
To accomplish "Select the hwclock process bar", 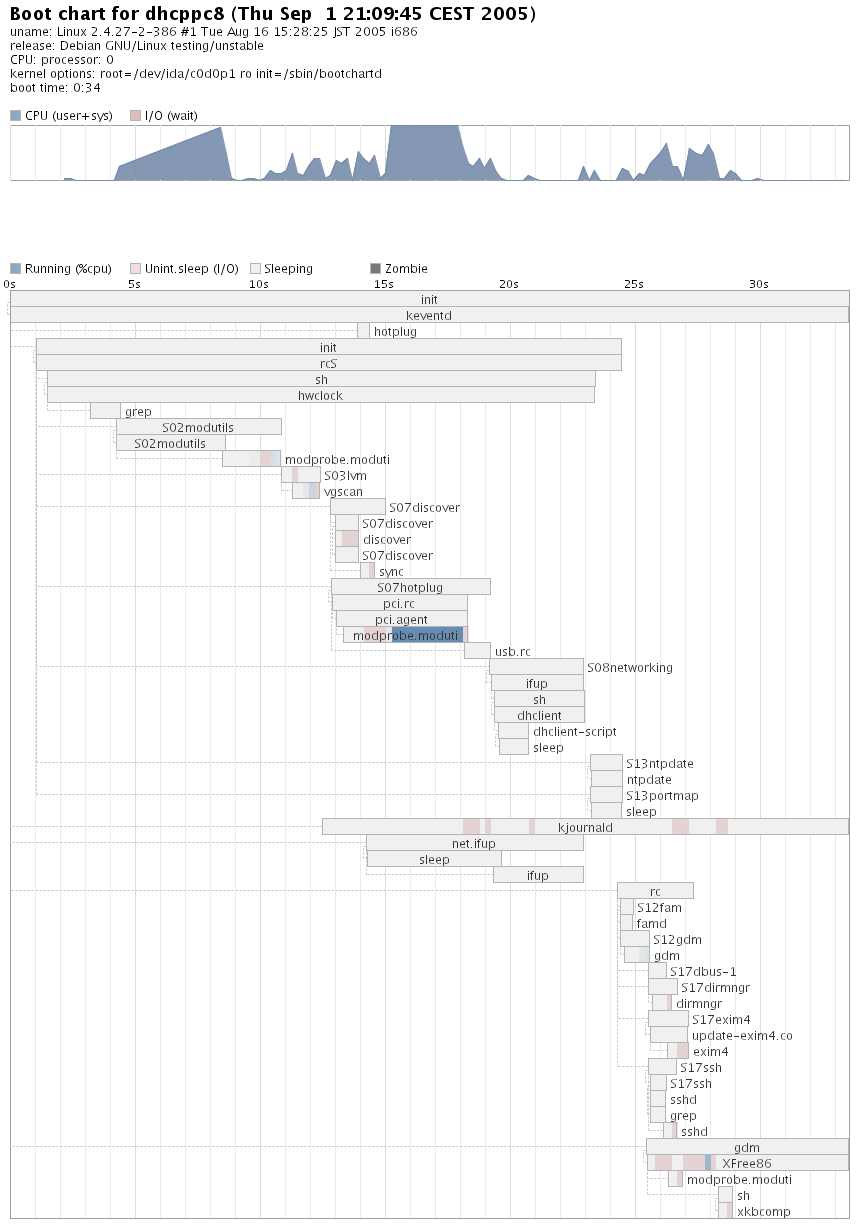I will tap(320, 395).
